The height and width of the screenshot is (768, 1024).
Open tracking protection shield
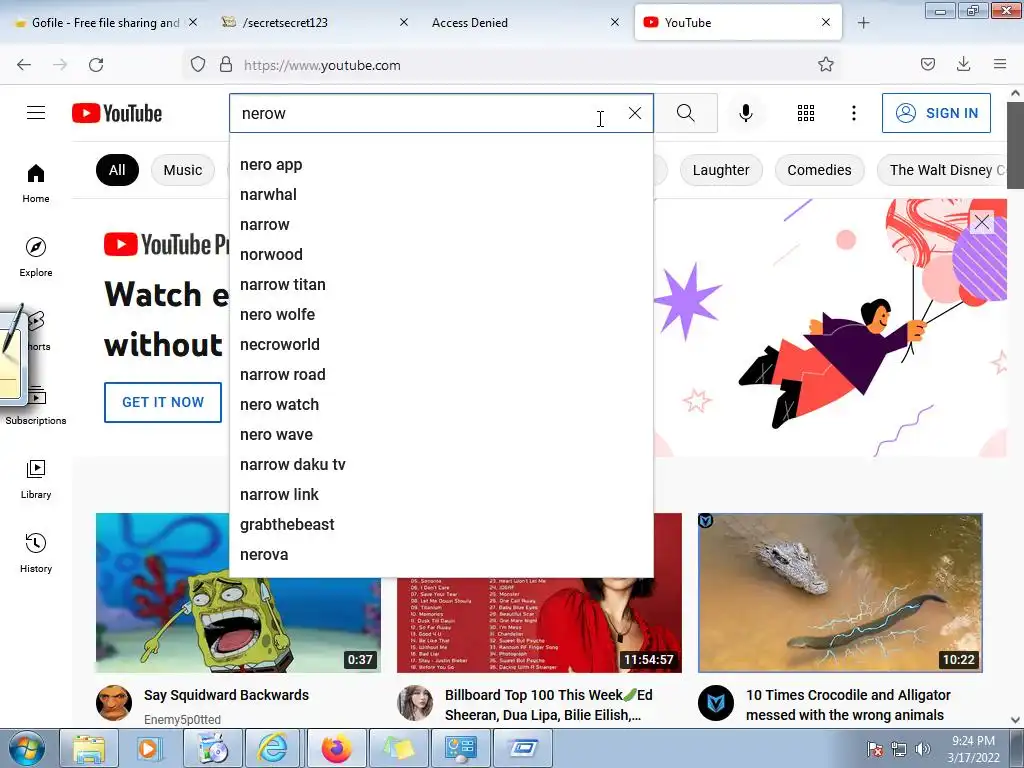click(x=198, y=65)
